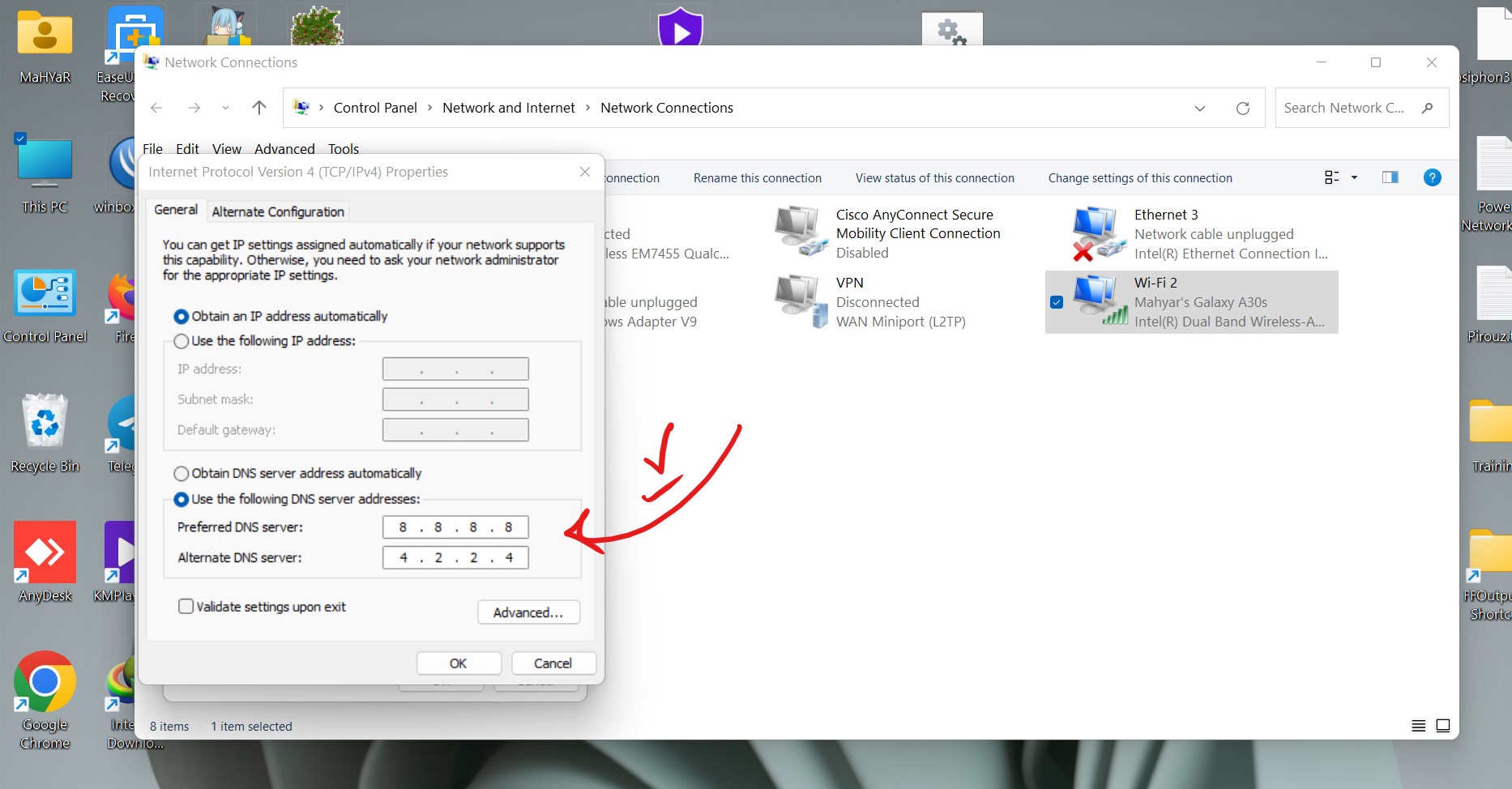Toggle the preview pane icon

tap(1390, 177)
